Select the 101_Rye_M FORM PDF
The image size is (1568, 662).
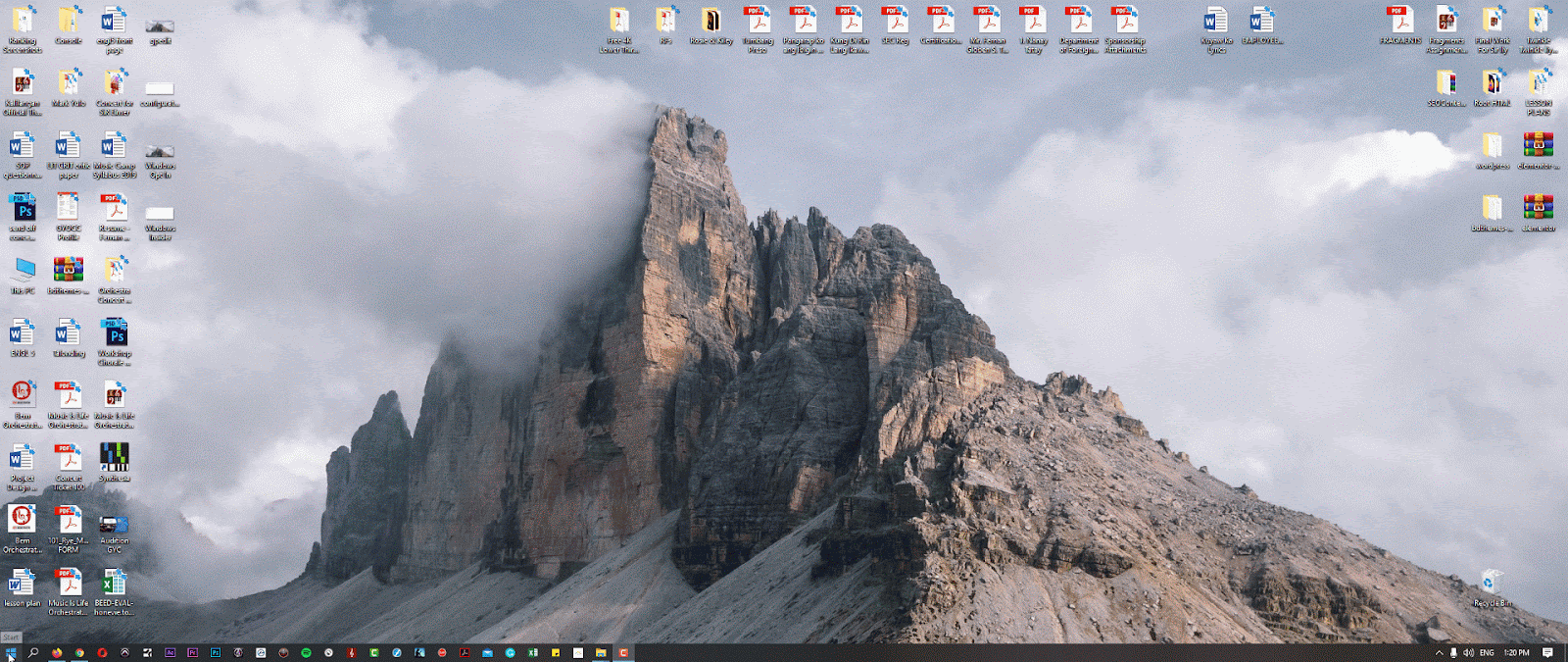coord(68,530)
